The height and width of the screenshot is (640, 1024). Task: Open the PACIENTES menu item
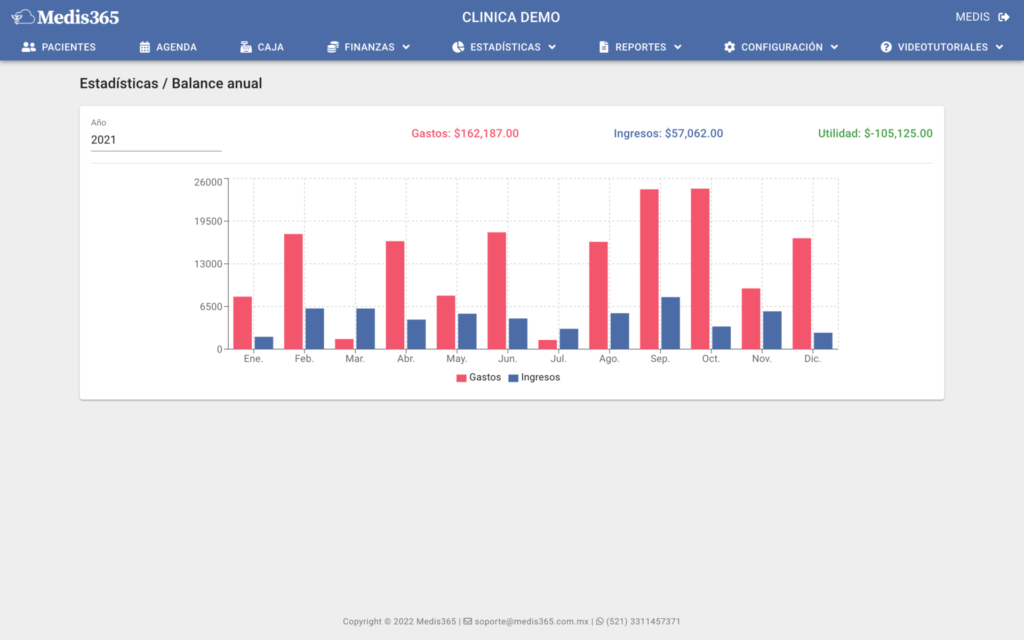pyautogui.click(x=68, y=47)
